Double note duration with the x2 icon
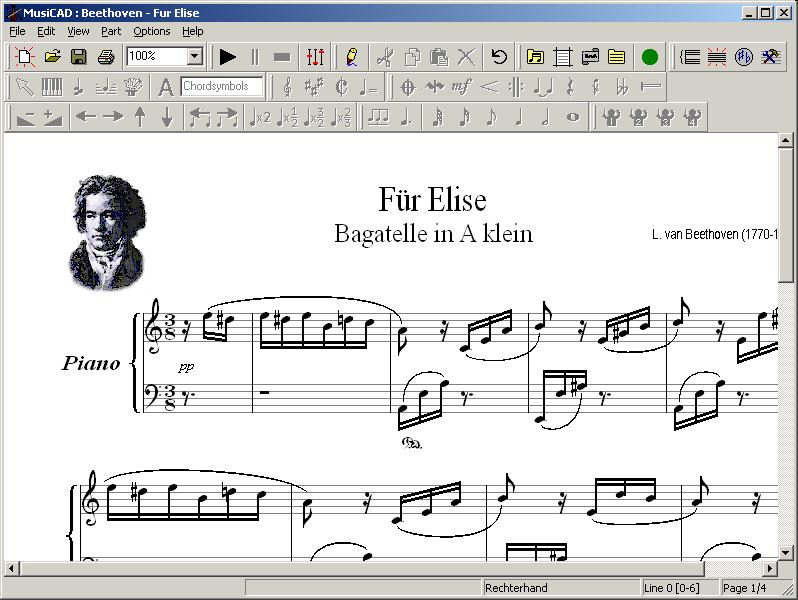 (260, 117)
